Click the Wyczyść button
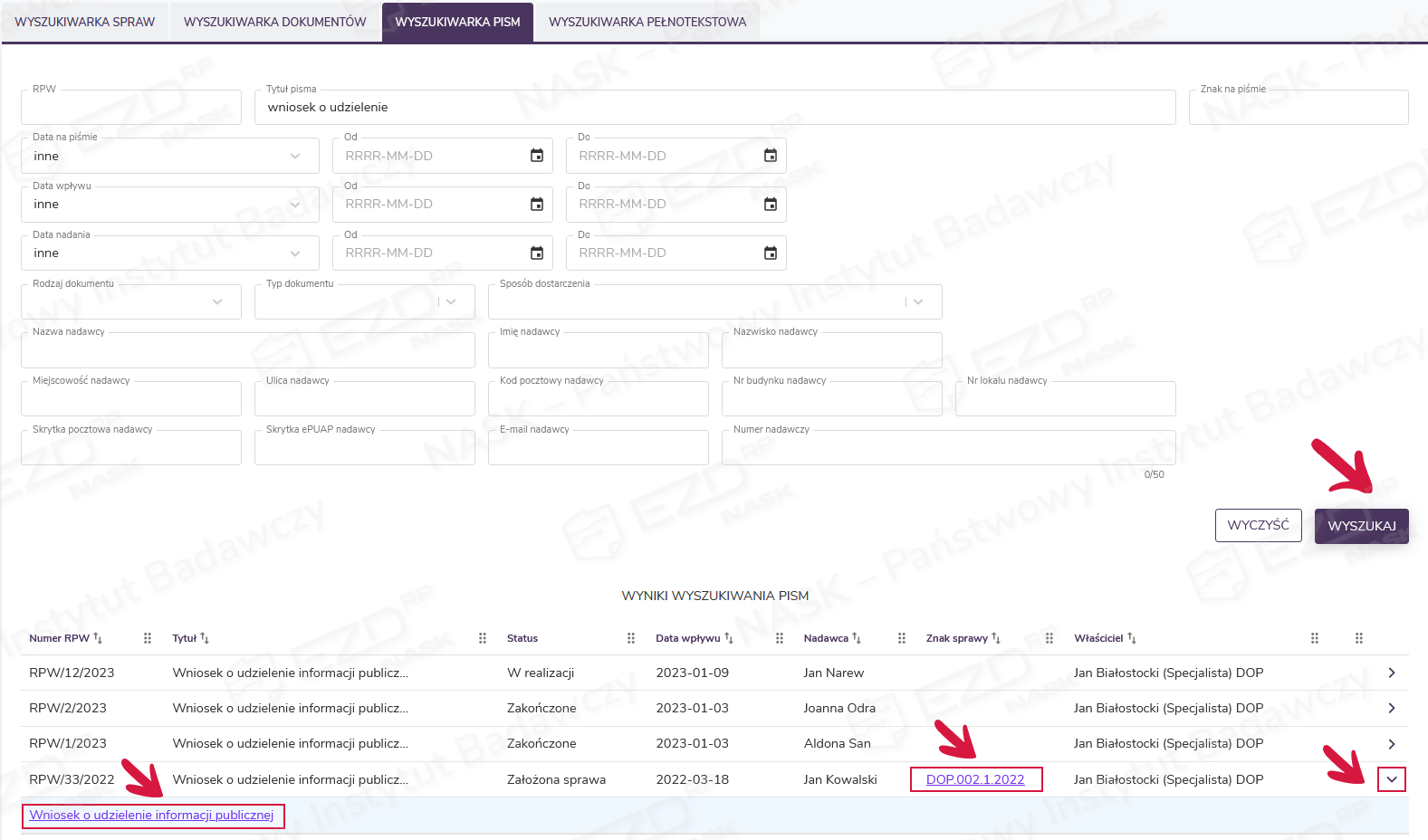Screen dimensions: 1428x840 click(1258, 526)
